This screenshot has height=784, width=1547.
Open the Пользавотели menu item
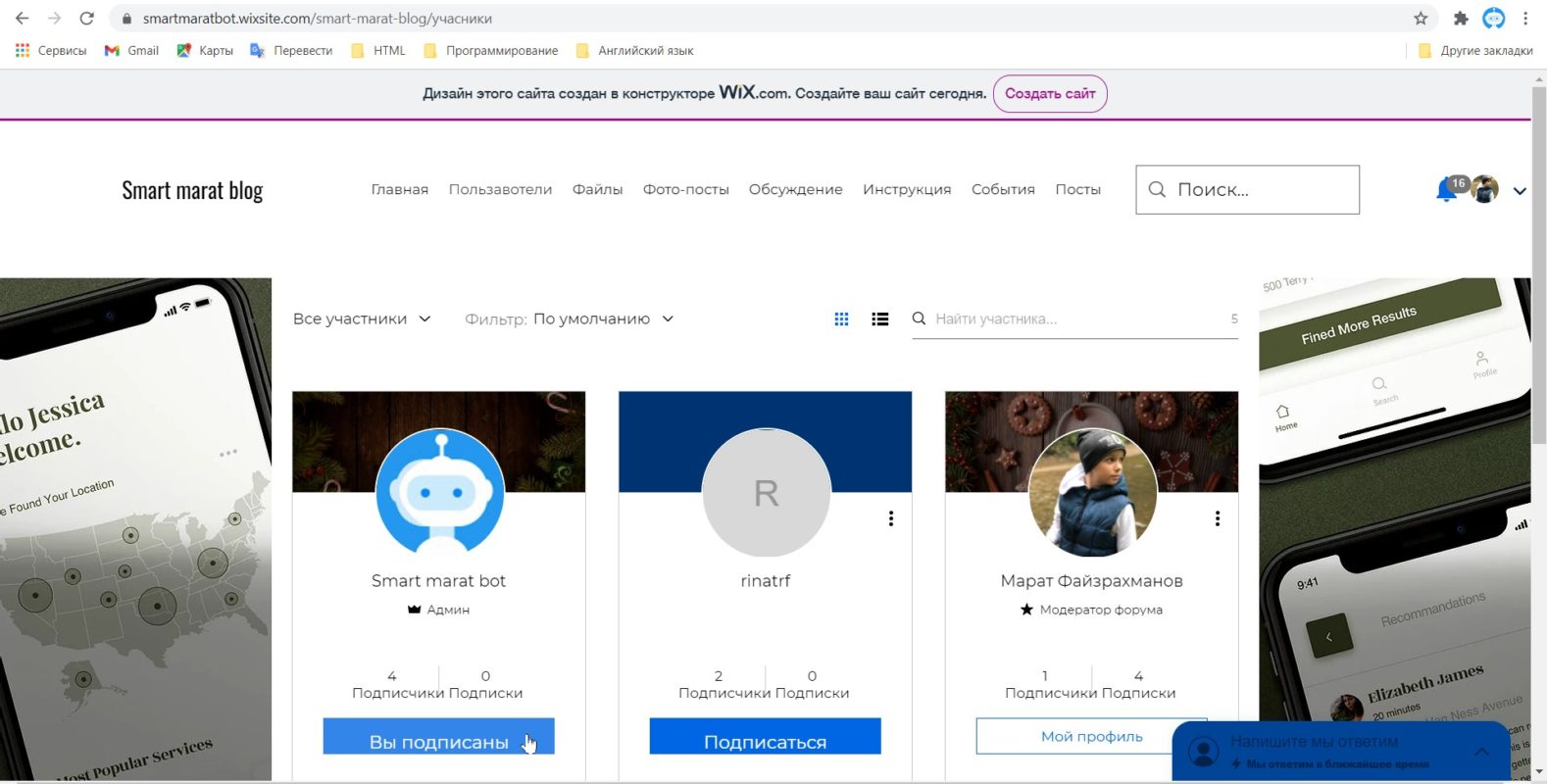[x=500, y=189]
